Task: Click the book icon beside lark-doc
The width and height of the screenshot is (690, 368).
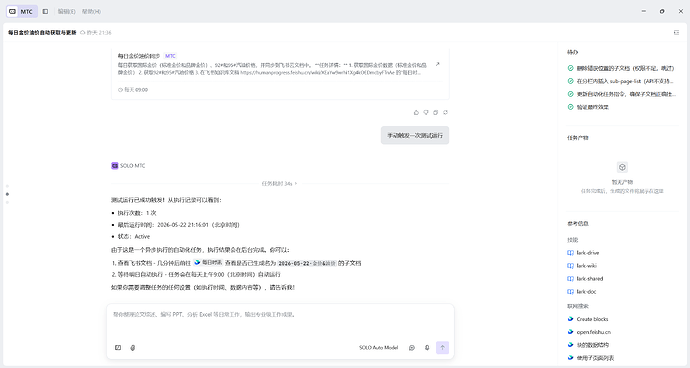Action: point(571,291)
